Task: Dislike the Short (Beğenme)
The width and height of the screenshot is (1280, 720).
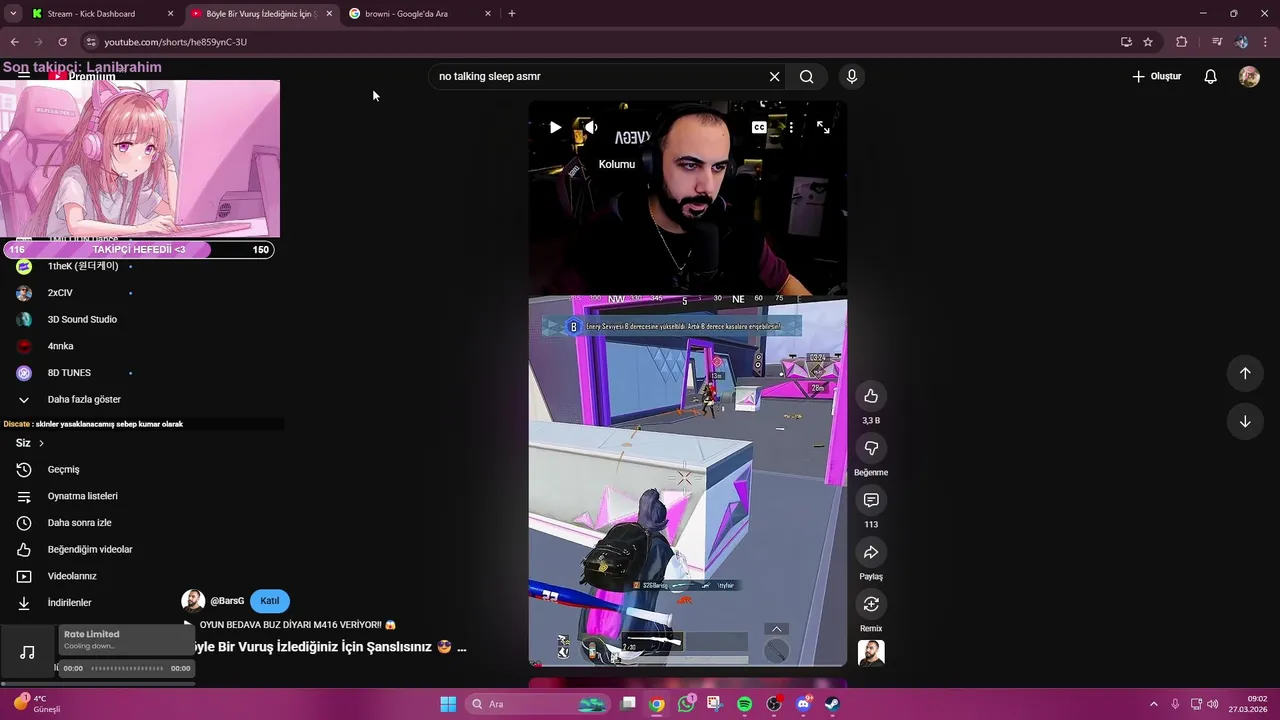Action: point(871,448)
